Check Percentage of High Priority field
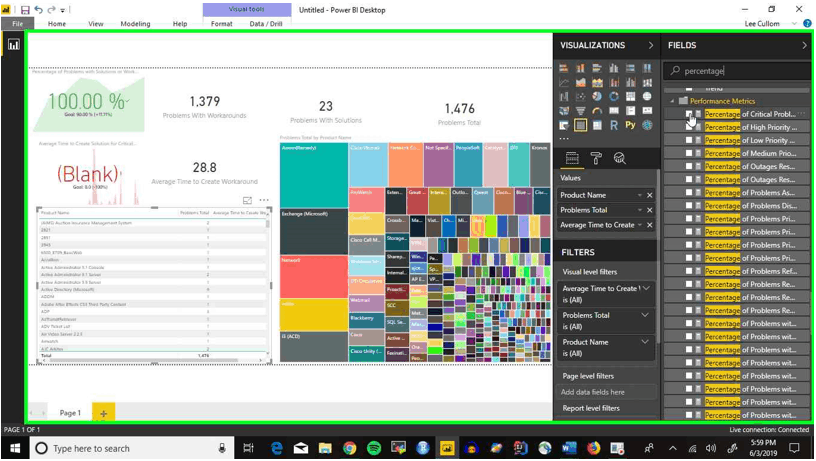This screenshot has width=816, height=461. click(x=688, y=127)
